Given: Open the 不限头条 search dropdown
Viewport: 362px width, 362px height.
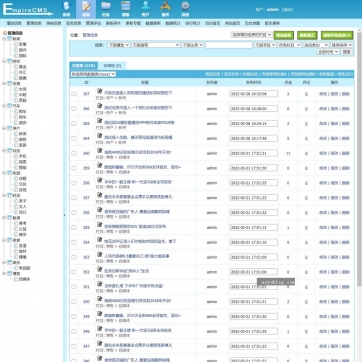Looking at the screenshot, I should pos(192,45).
